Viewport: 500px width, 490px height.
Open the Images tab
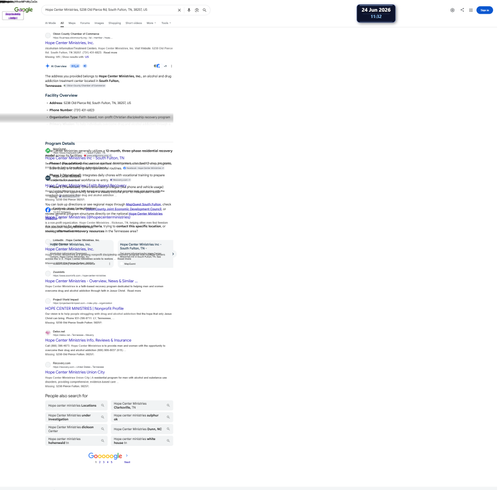pos(99,23)
